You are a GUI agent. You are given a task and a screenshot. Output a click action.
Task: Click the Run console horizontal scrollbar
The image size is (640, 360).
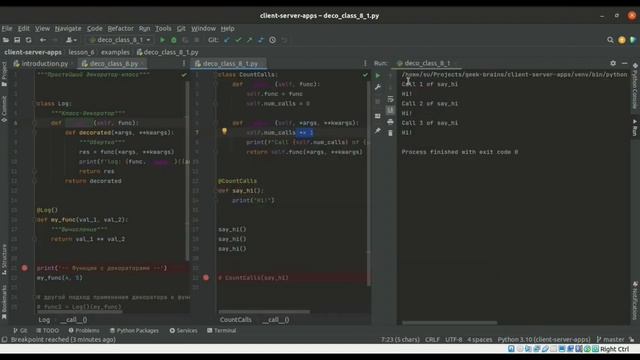pos(449,323)
